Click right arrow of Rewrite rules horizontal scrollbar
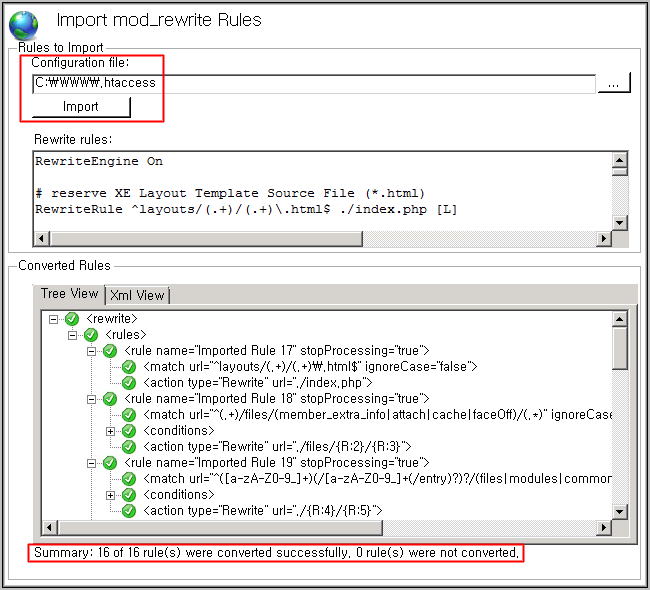The height and width of the screenshot is (590, 650). (x=604, y=238)
